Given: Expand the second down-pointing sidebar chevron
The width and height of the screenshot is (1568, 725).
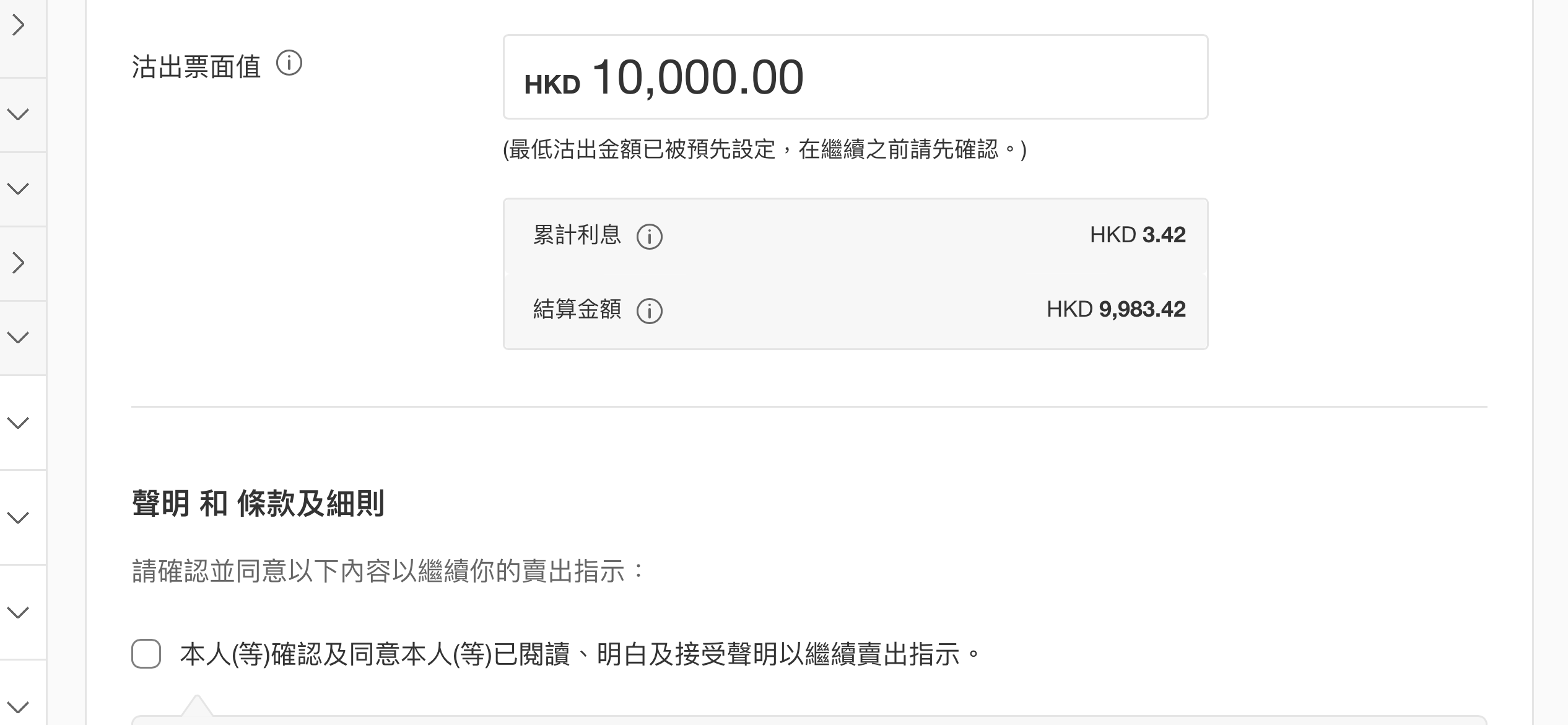Looking at the screenshot, I should tap(19, 188).
